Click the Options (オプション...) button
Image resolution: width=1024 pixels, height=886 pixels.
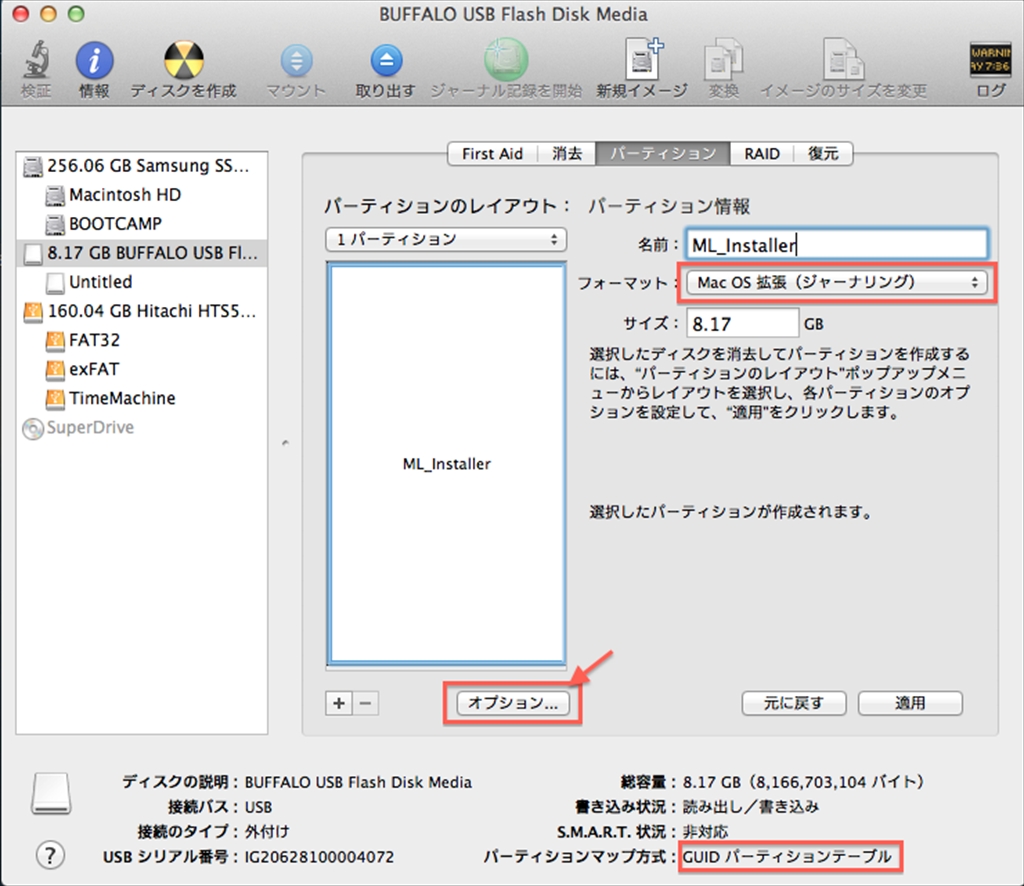click(x=513, y=703)
